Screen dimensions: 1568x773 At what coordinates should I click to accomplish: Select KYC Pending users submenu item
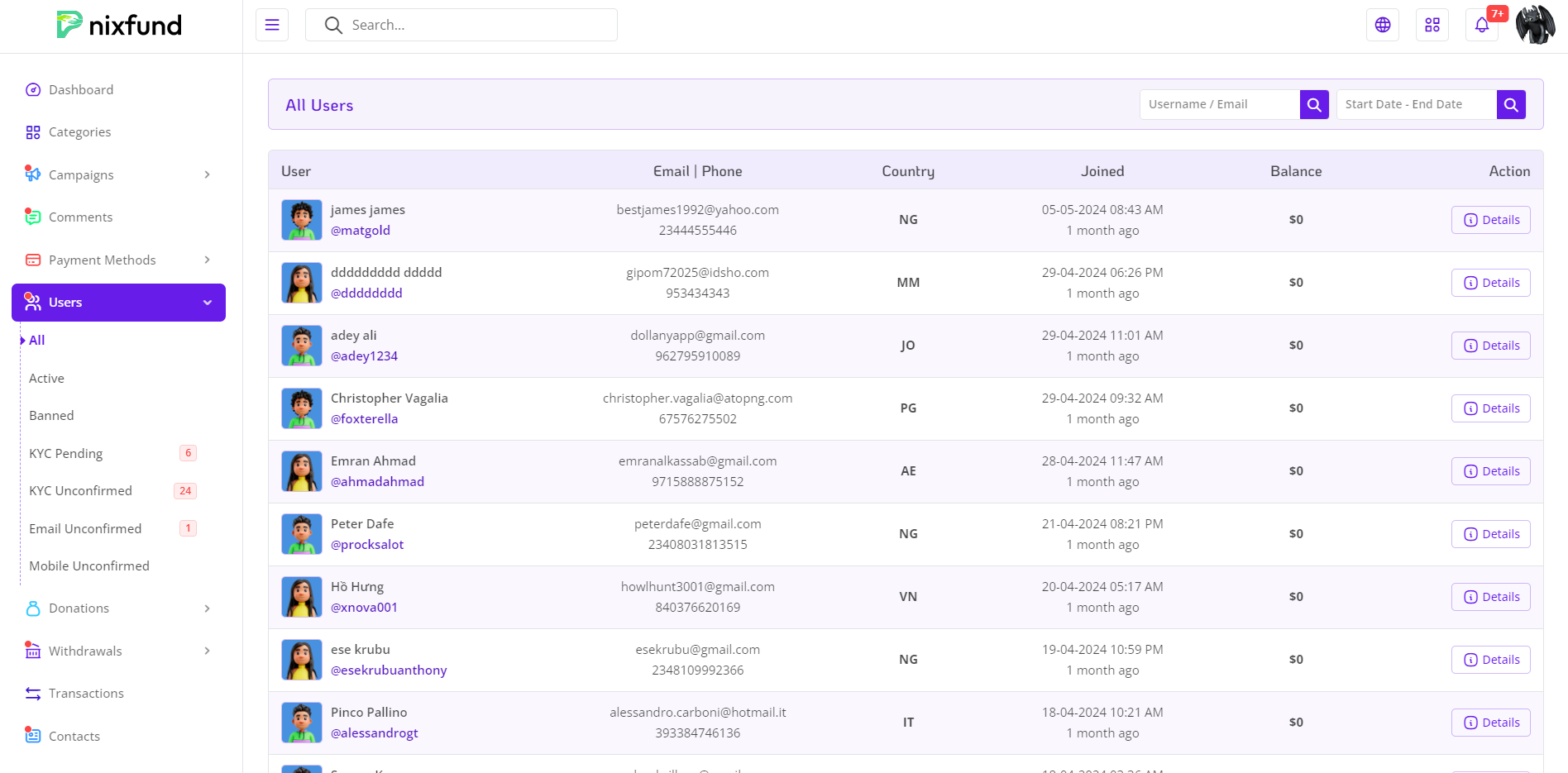click(66, 454)
